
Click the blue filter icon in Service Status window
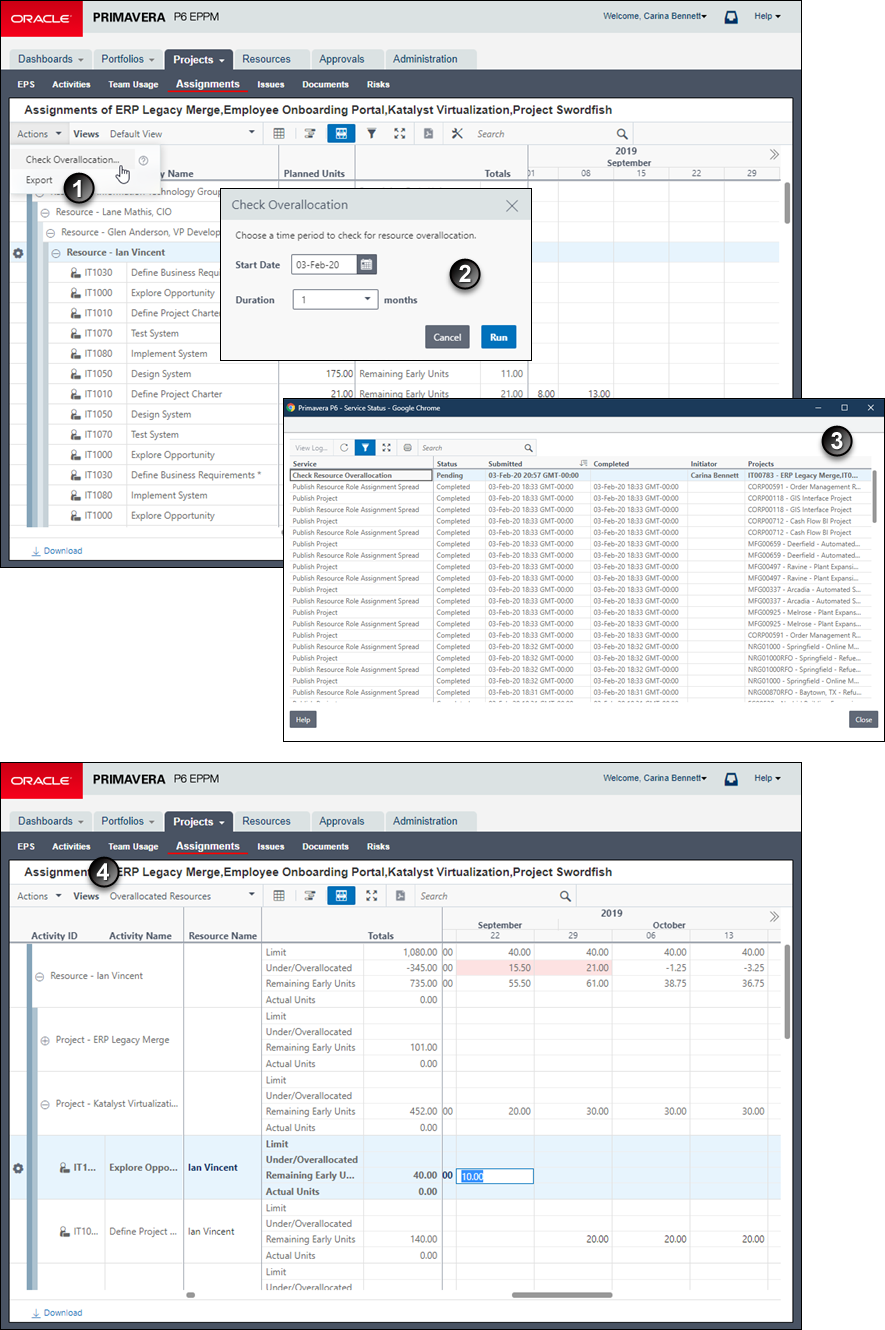pyautogui.click(x=366, y=448)
